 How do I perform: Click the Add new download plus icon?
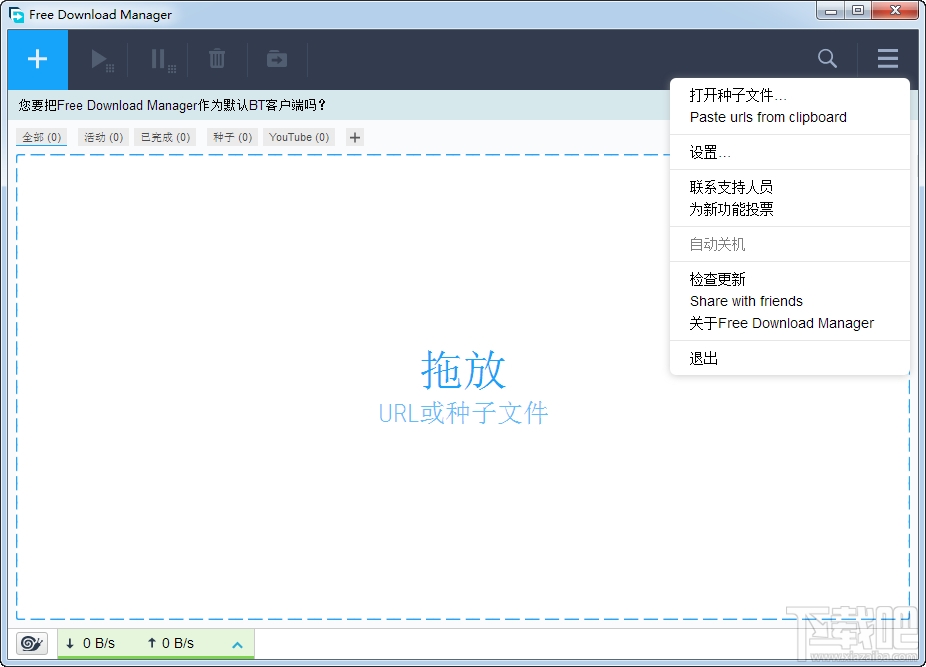coord(37,59)
